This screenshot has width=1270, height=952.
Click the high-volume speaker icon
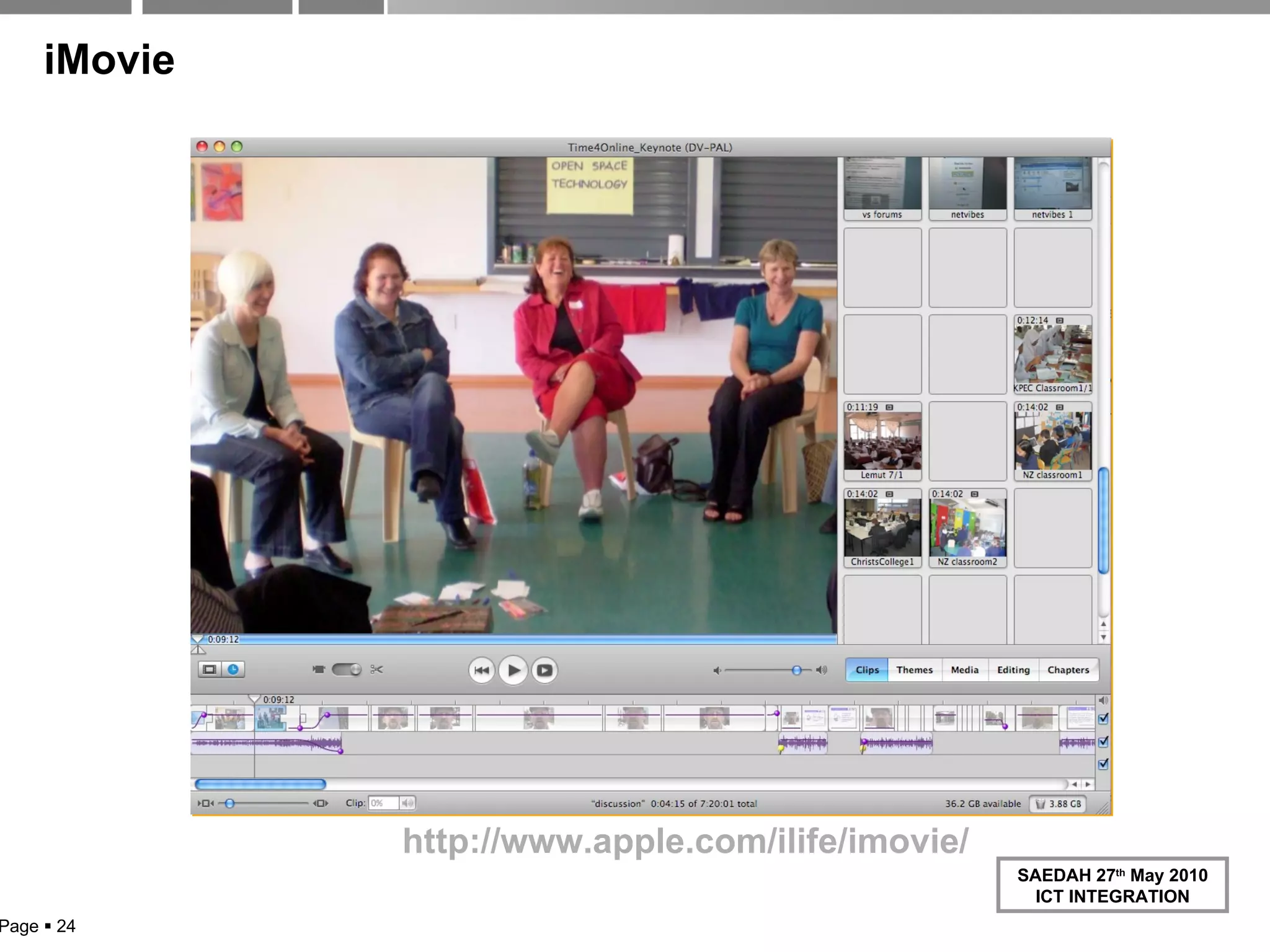822,670
